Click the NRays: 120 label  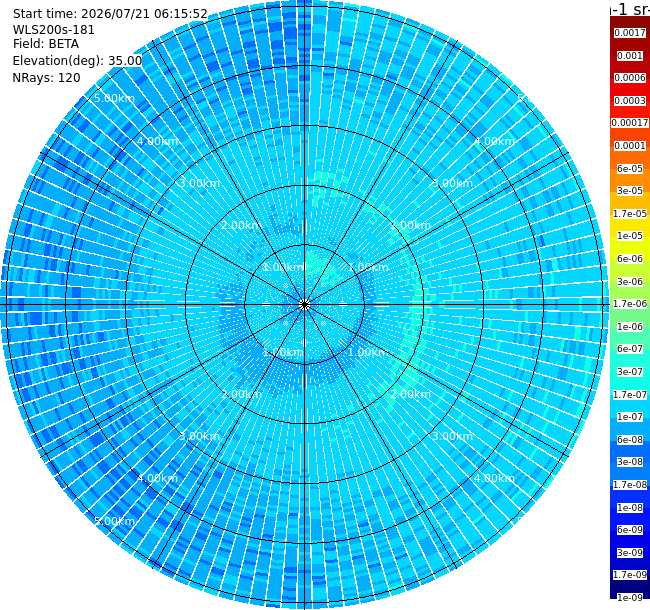click(46, 77)
